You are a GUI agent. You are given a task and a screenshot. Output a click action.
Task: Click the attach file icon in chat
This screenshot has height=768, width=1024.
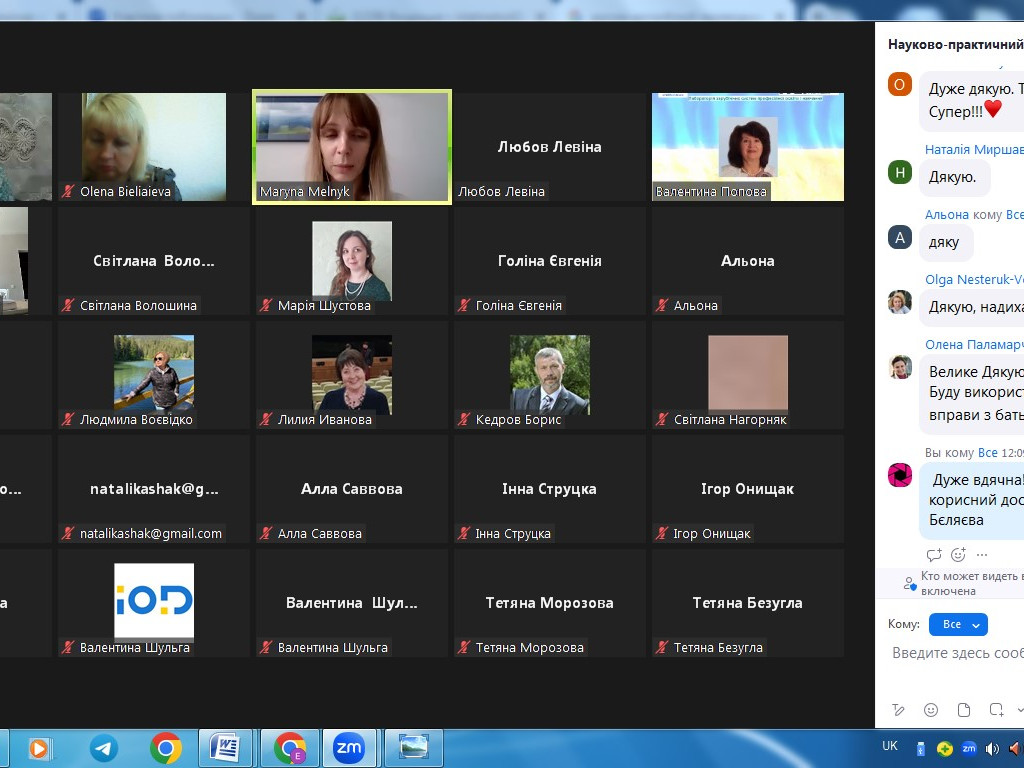(964, 710)
